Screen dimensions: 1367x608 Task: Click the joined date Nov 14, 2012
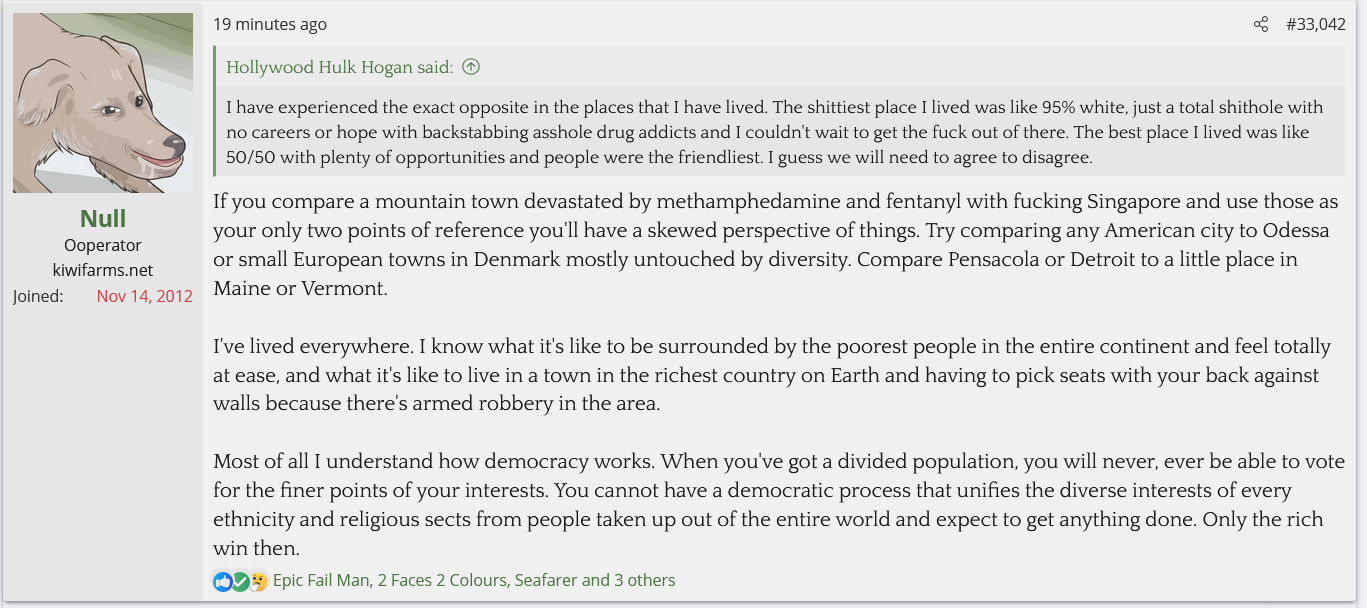144,296
